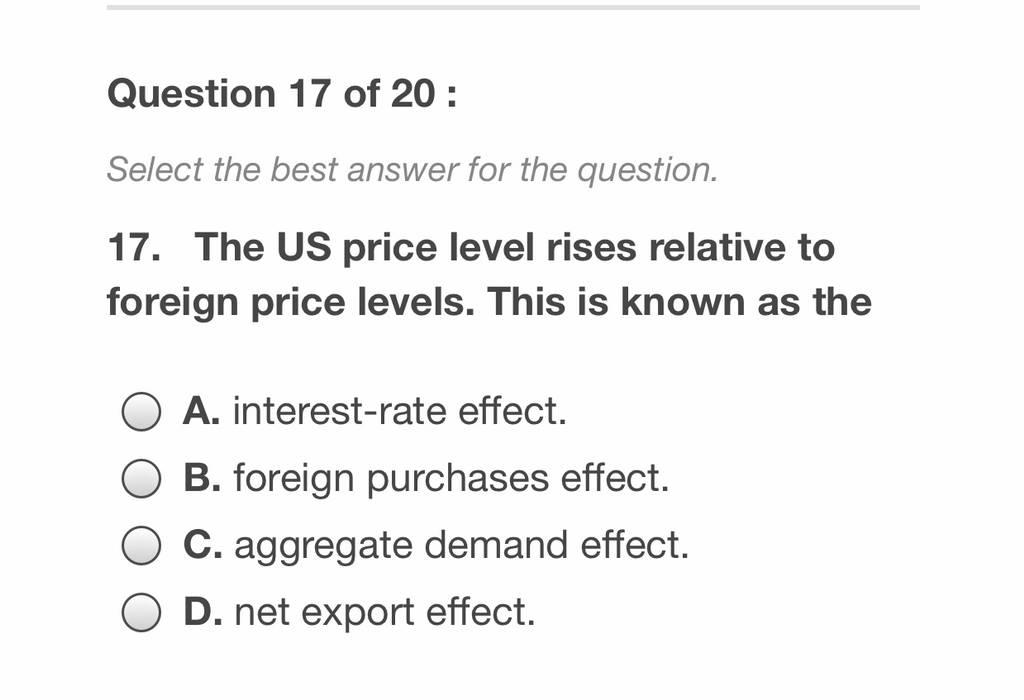
Task: Click the bold letter "B." label
Action: (202, 477)
